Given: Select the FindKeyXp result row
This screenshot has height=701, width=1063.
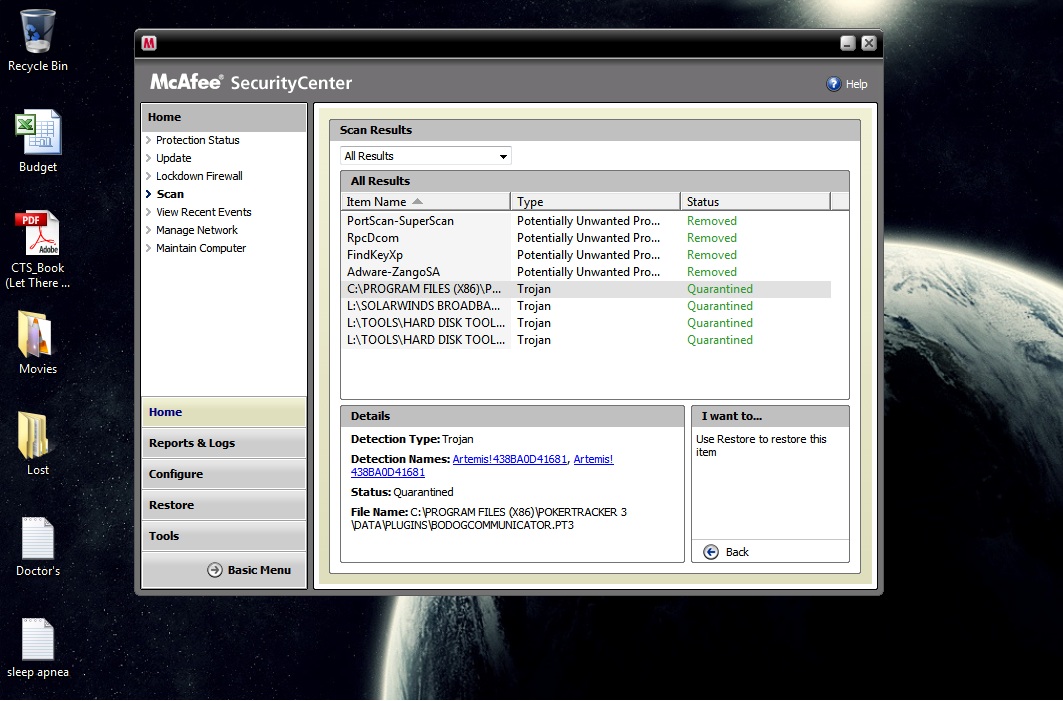Looking at the screenshot, I should point(586,255).
